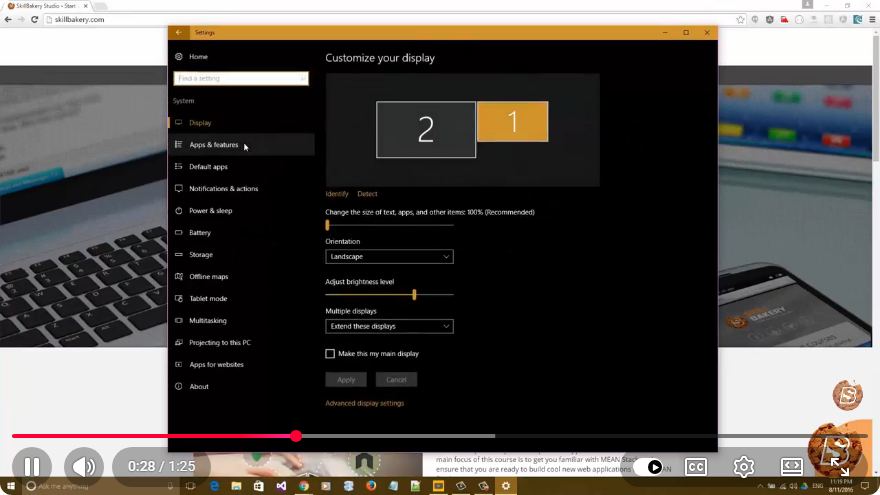Click the red video progress scrubber
This screenshot has width=880, height=495.
tap(296, 436)
